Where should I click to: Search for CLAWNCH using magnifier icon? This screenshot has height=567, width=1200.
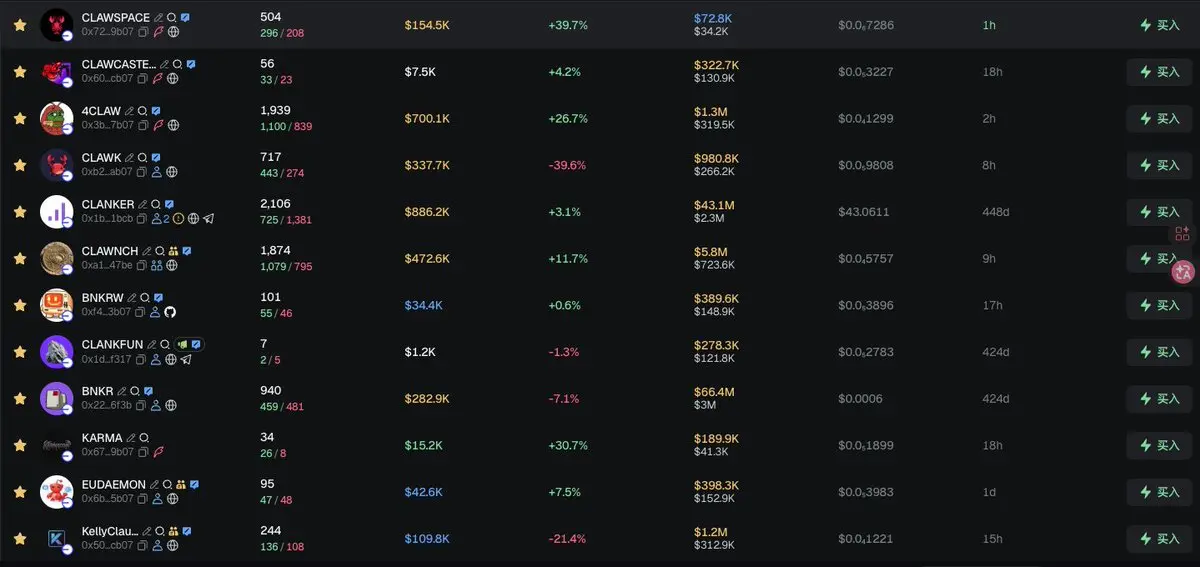(159, 251)
